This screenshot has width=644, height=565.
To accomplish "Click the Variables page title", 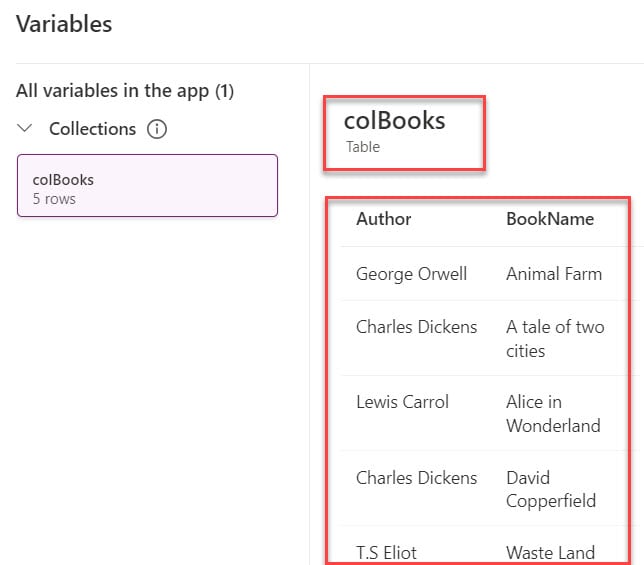I will click(x=64, y=23).
